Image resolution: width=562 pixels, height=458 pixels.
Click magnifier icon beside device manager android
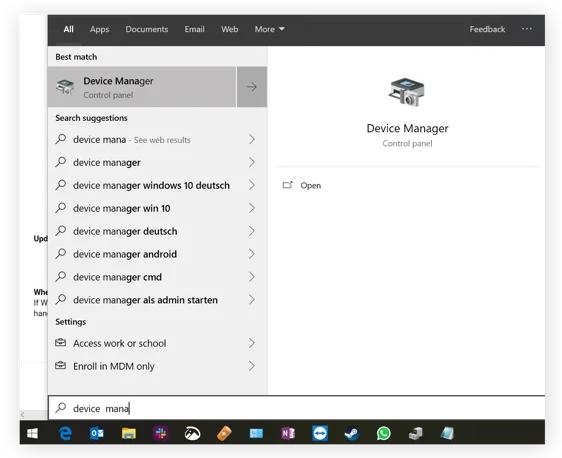pyautogui.click(x=61, y=253)
